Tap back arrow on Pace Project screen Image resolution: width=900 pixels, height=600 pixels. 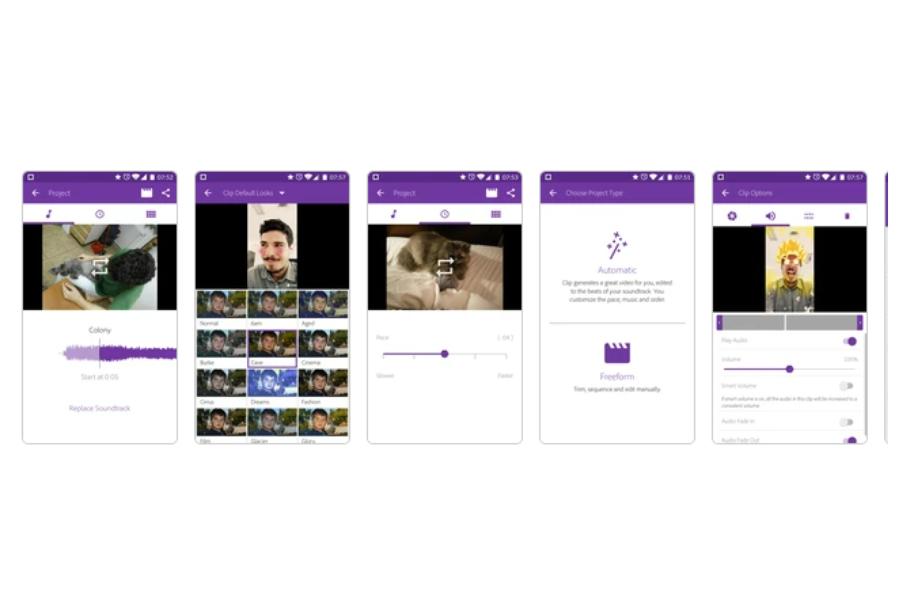coord(380,193)
